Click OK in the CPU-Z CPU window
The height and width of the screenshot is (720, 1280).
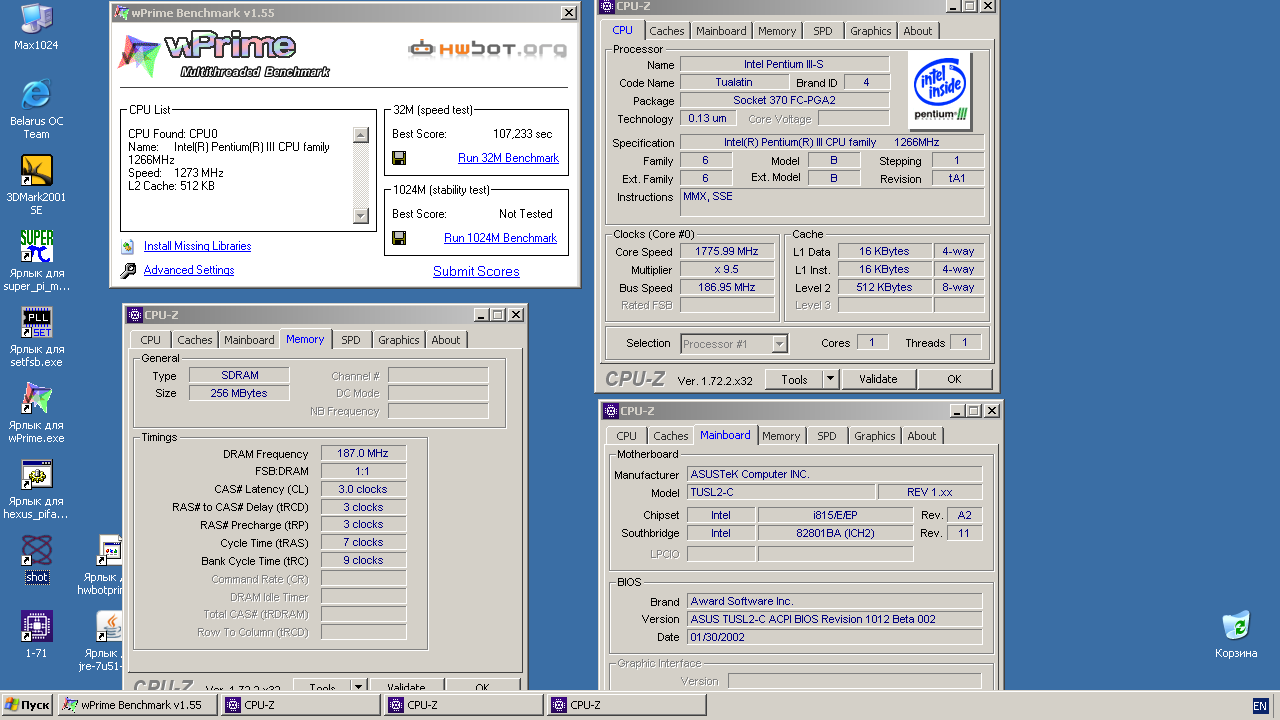tap(954, 379)
